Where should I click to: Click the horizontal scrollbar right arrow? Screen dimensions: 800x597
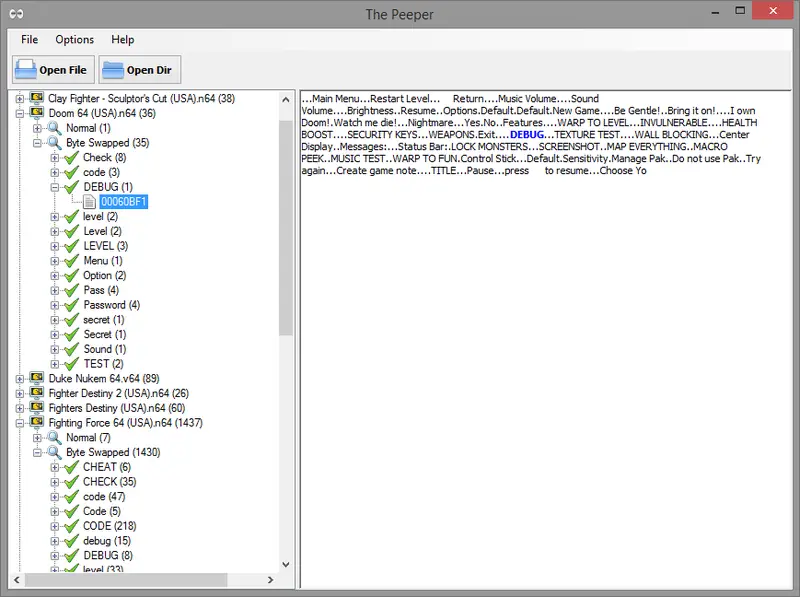pos(270,580)
